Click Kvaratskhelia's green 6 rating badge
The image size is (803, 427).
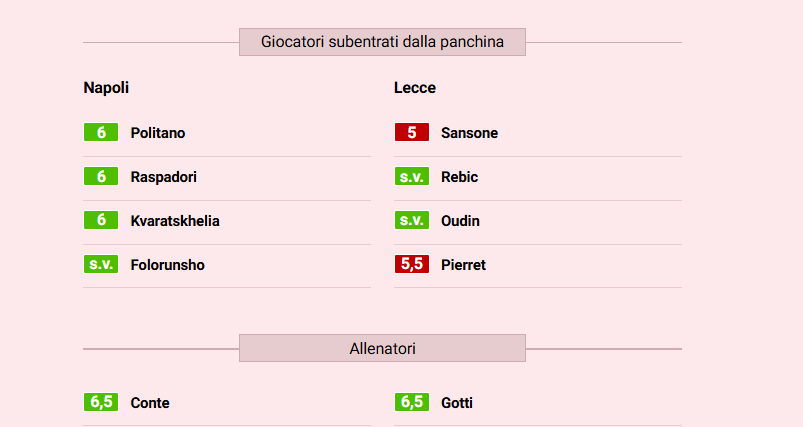pos(101,221)
